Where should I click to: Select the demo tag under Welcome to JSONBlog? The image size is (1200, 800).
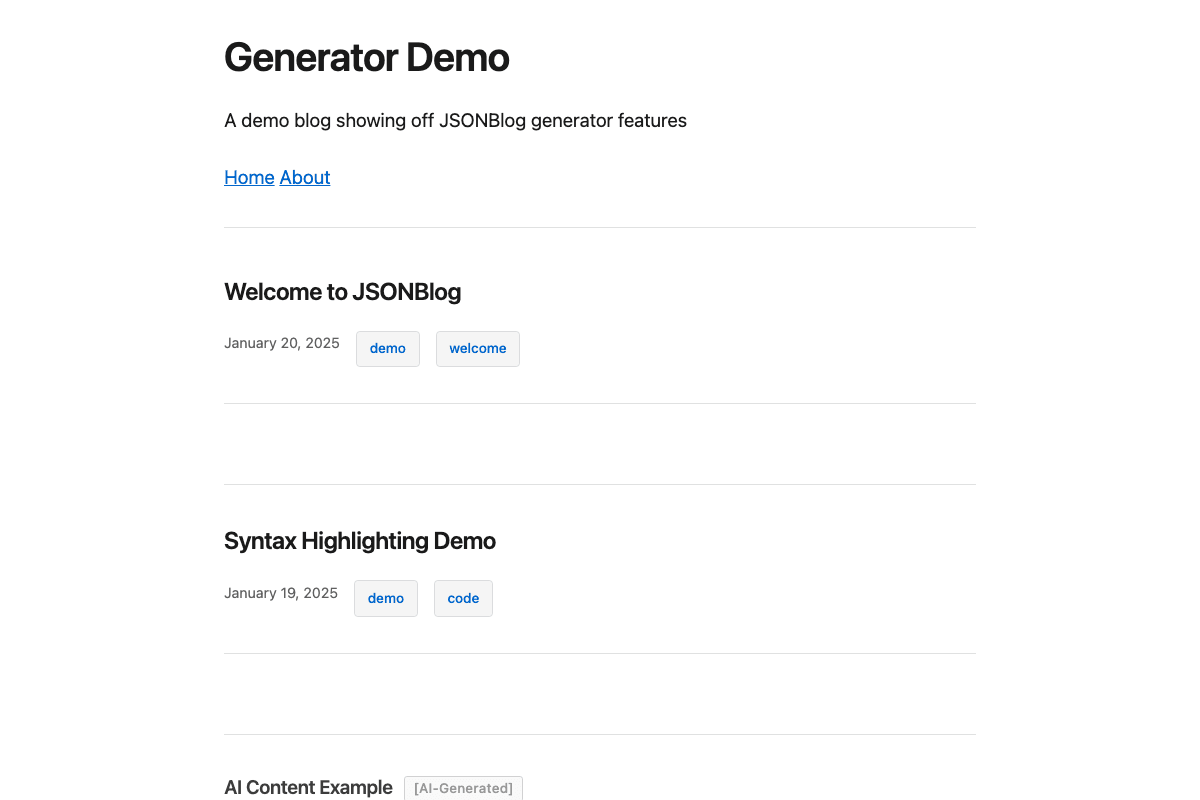click(x=387, y=348)
